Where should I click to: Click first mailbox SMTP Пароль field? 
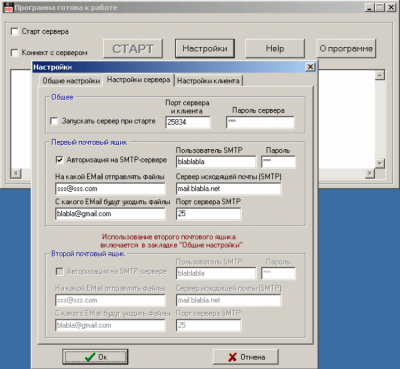278,162
